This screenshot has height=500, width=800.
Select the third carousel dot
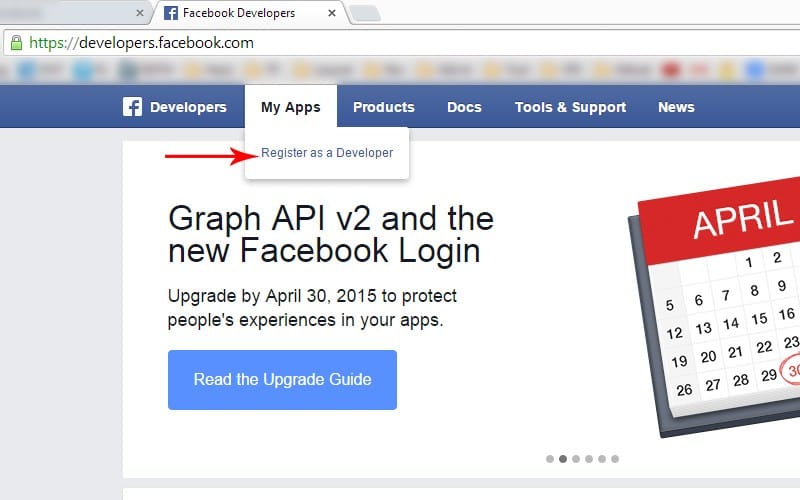576,459
